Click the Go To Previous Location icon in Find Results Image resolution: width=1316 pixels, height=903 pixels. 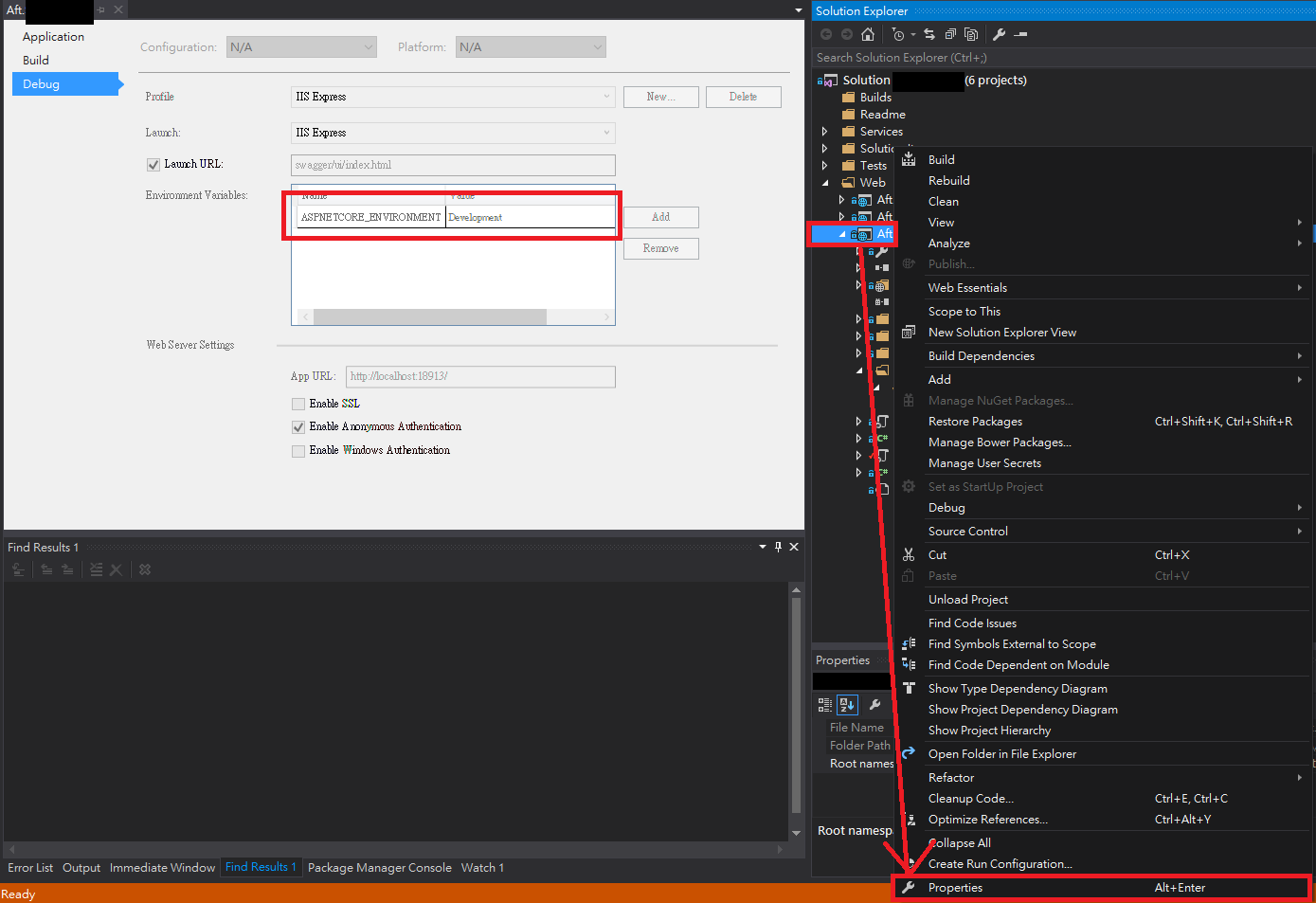coord(46,569)
